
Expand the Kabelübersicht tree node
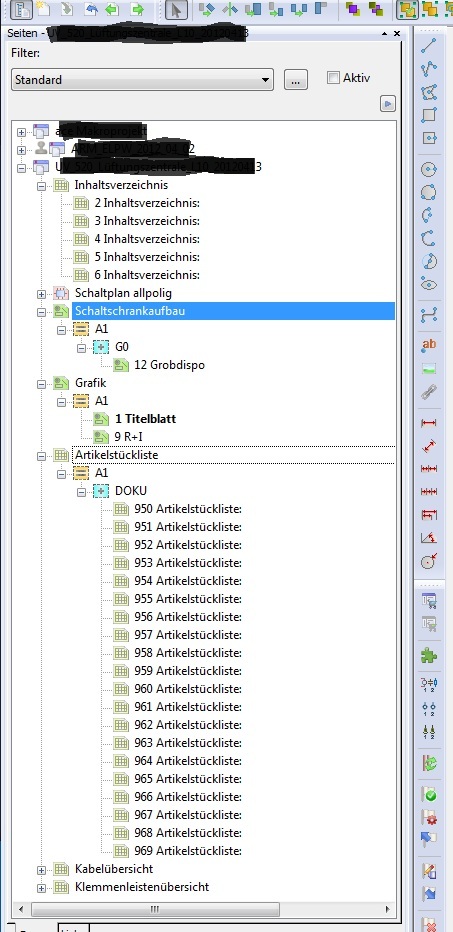click(41, 870)
